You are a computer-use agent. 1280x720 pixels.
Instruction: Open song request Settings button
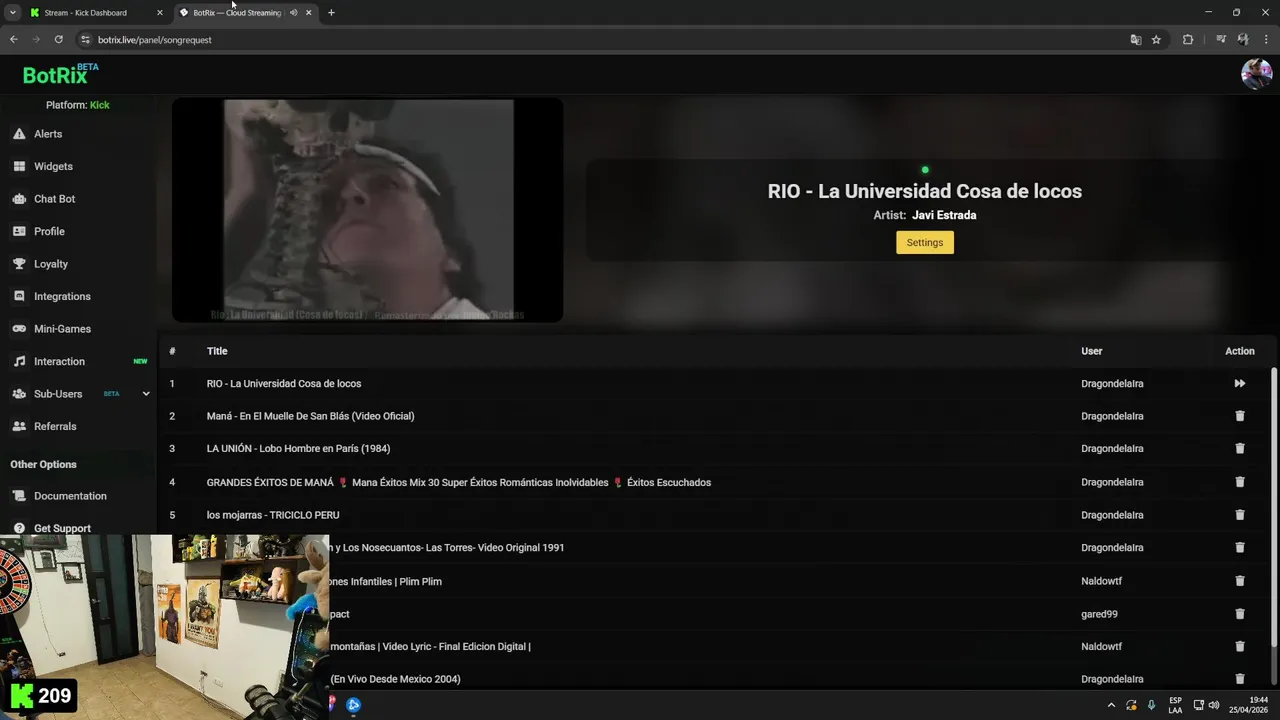925,242
